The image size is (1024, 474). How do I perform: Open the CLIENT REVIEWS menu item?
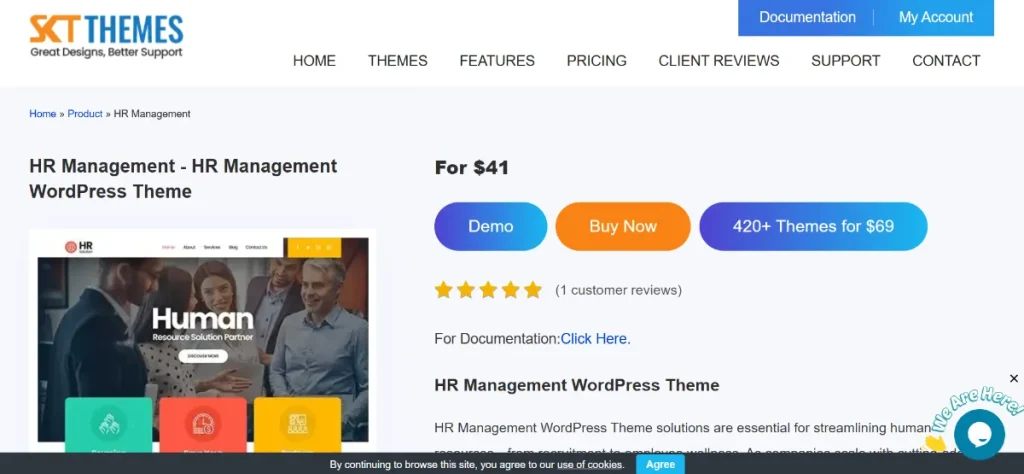pos(718,61)
